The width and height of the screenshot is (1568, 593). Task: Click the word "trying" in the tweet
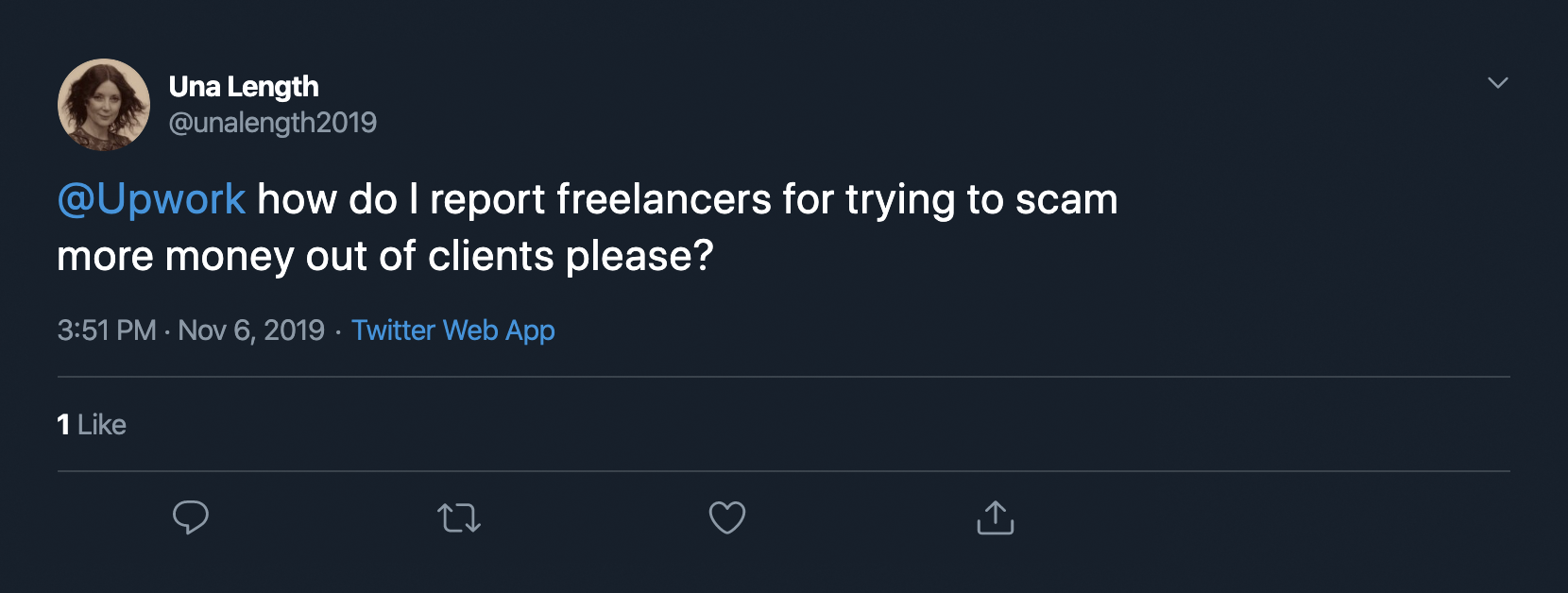click(900, 199)
